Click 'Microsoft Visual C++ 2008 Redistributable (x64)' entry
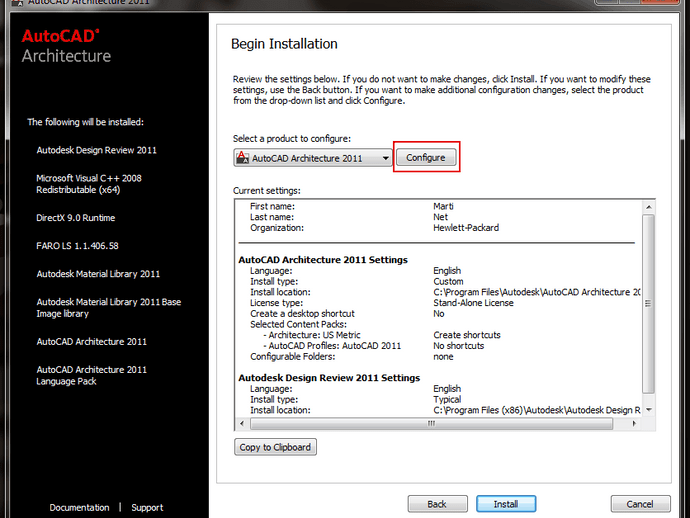Screen dimensions: 690x518 (x=89, y=184)
